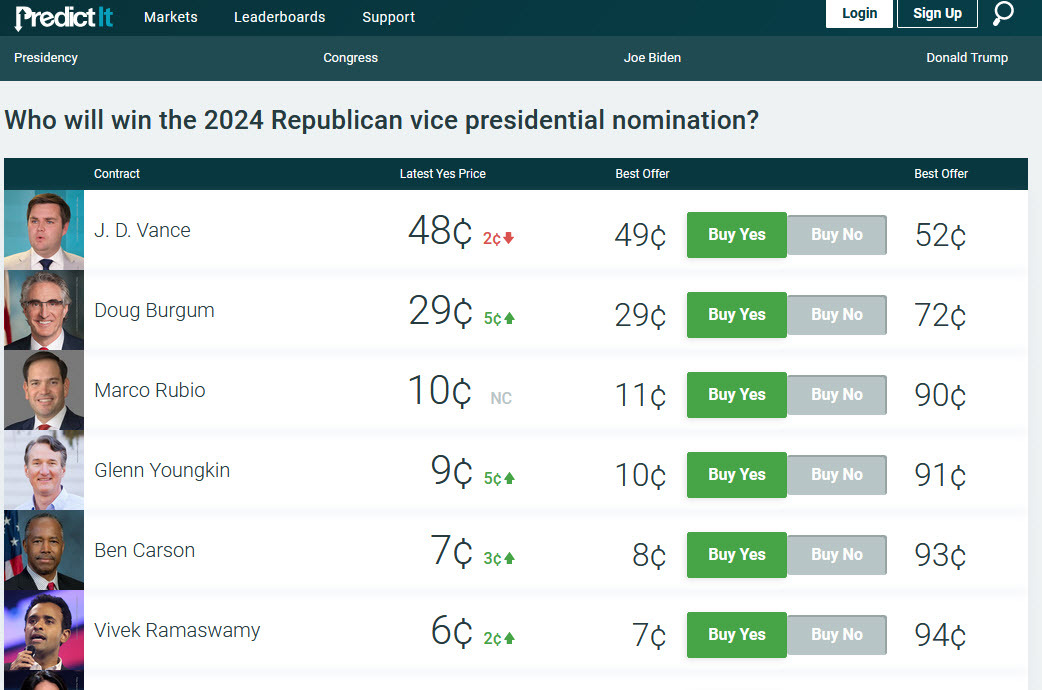This screenshot has height=690, width=1042.
Task: Open the Joe Biden markets tab
Action: tap(652, 58)
